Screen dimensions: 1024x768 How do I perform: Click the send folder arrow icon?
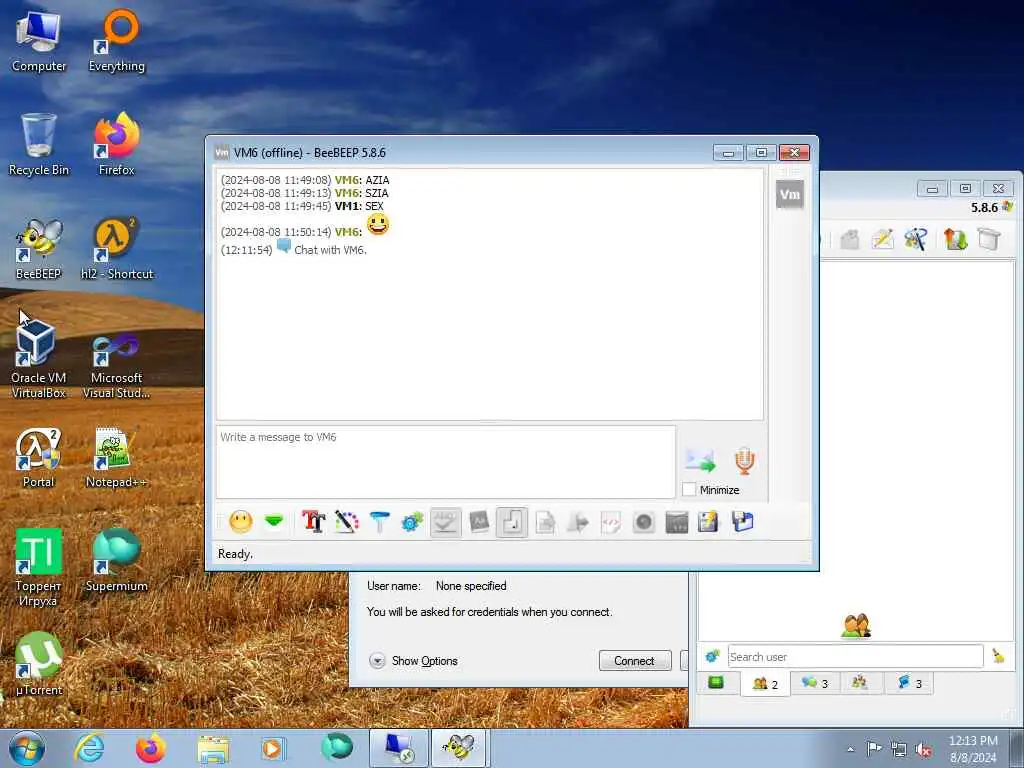pyautogui.click(x=578, y=522)
